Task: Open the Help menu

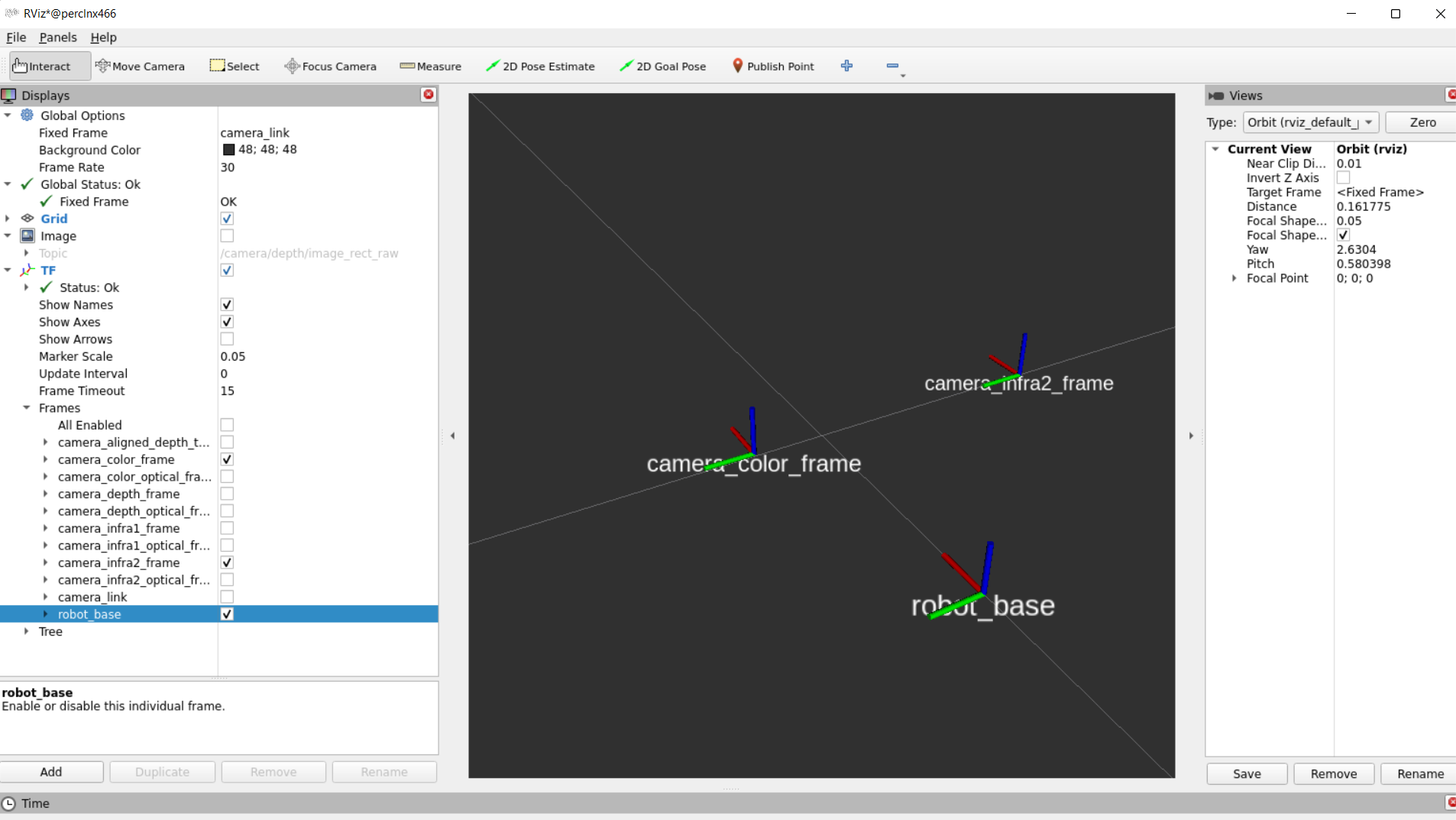Action: [x=103, y=37]
